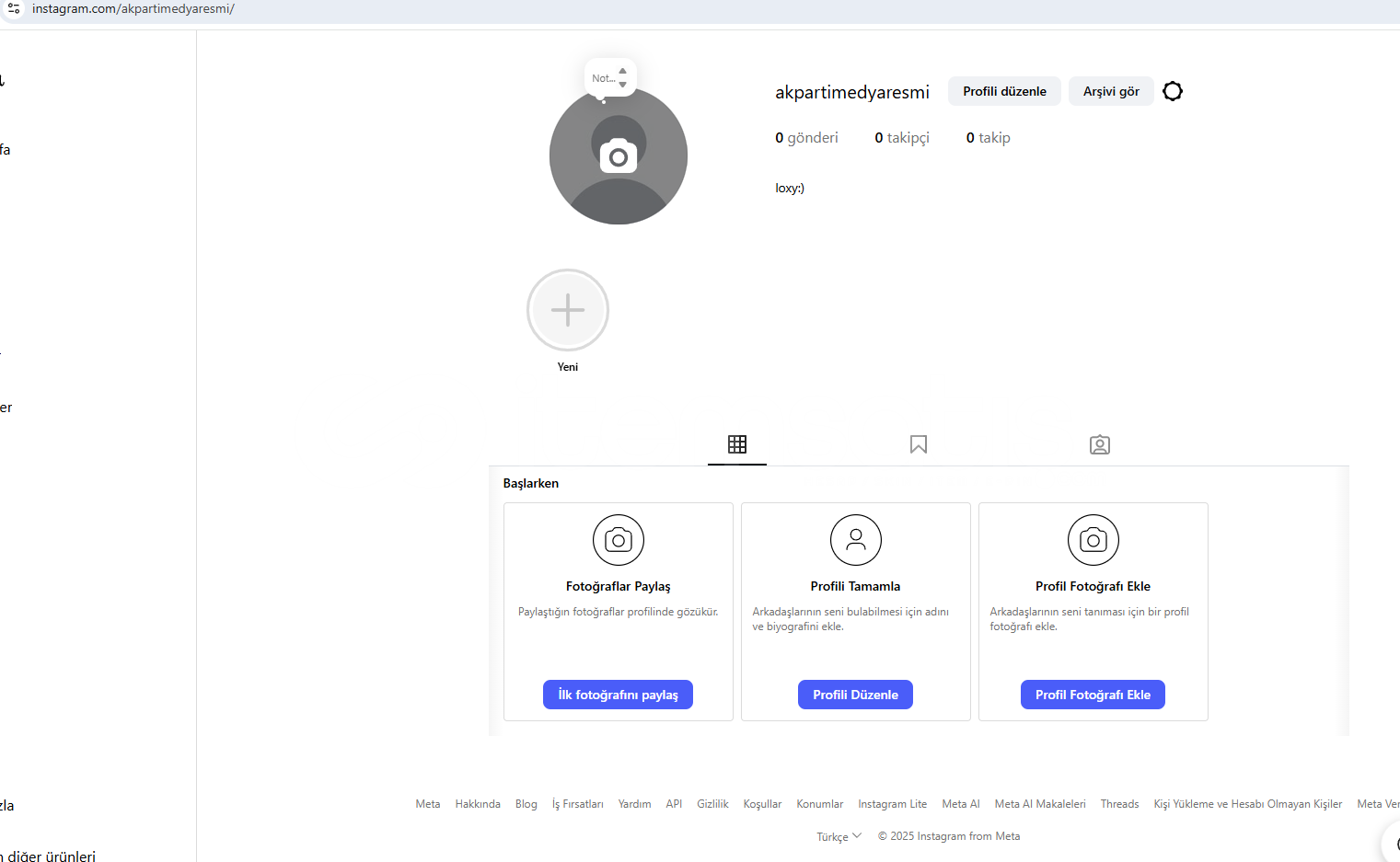Click the Profili Tamamla card title
Image resolution: width=1400 pixels, height=862 pixels.
click(856, 586)
